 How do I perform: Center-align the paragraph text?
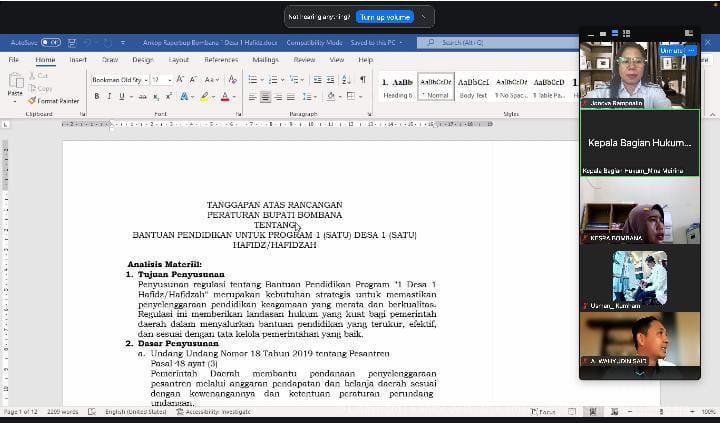tap(265, 97)
